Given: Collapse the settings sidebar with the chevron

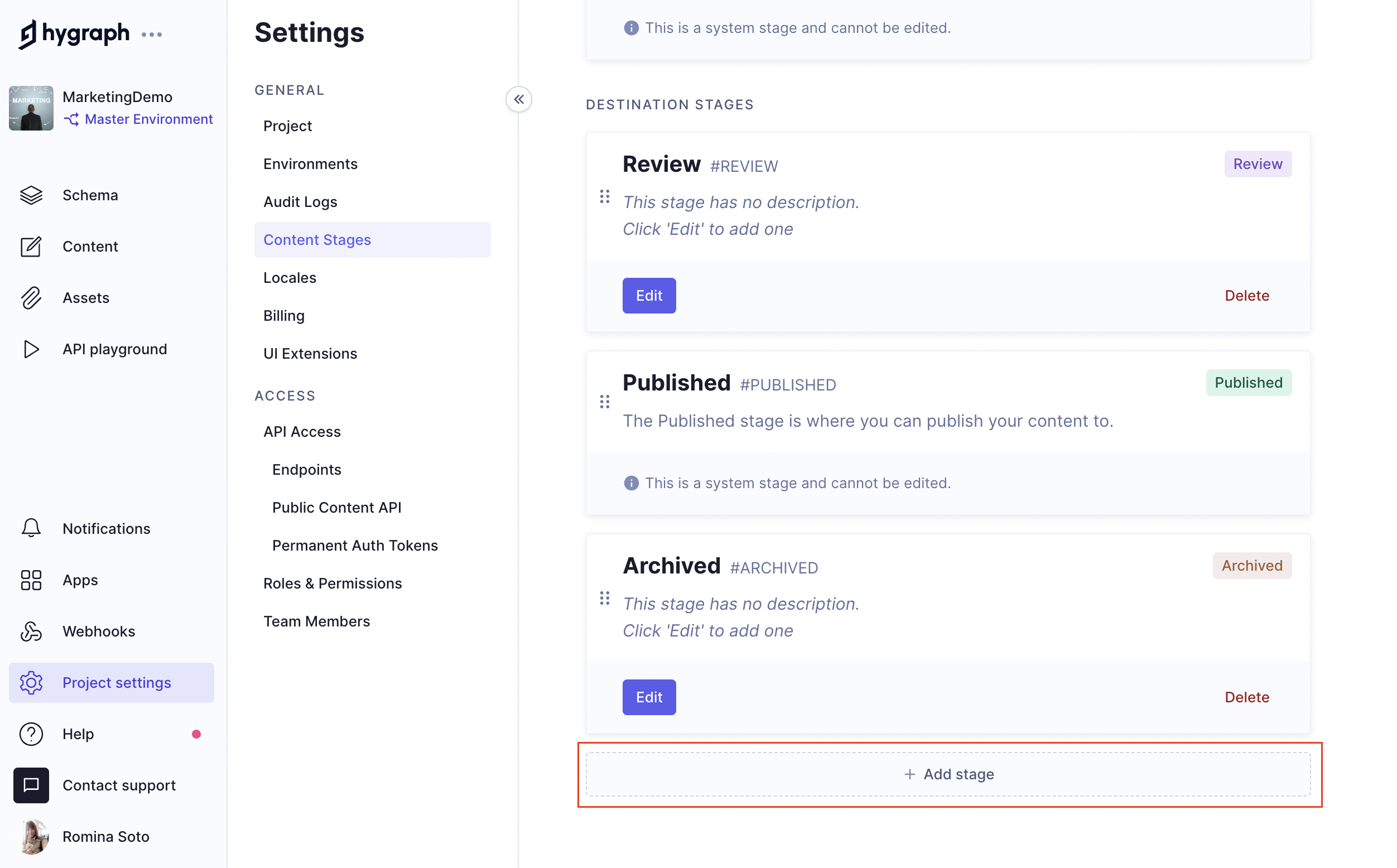Looking at the screenshot, I should coord(518,99).
